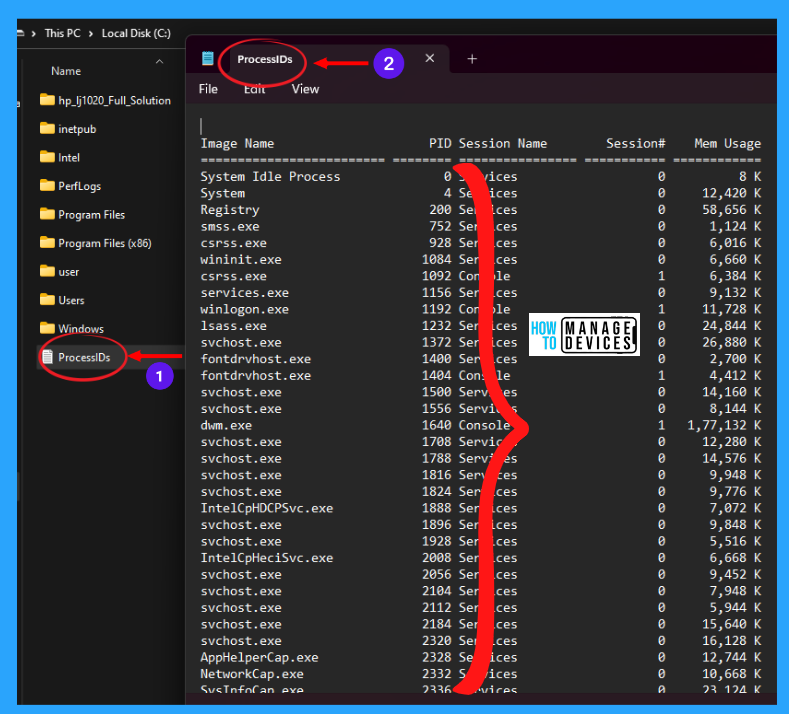Select the Program Files folder icon
Screen dimensions: 789x714
click(47, 214)
